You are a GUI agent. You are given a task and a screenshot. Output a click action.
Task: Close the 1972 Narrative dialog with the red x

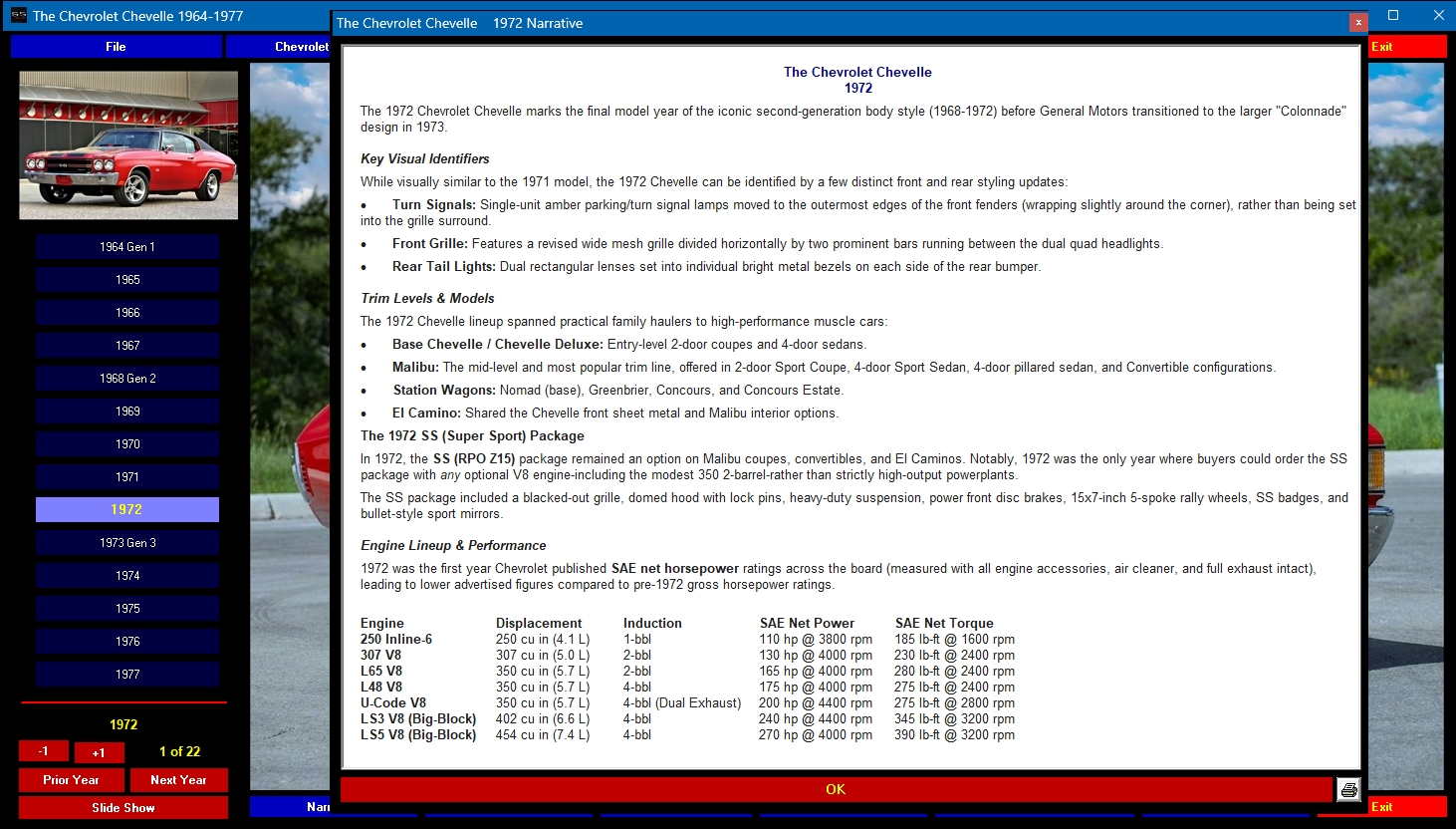tap(1358, 22)
